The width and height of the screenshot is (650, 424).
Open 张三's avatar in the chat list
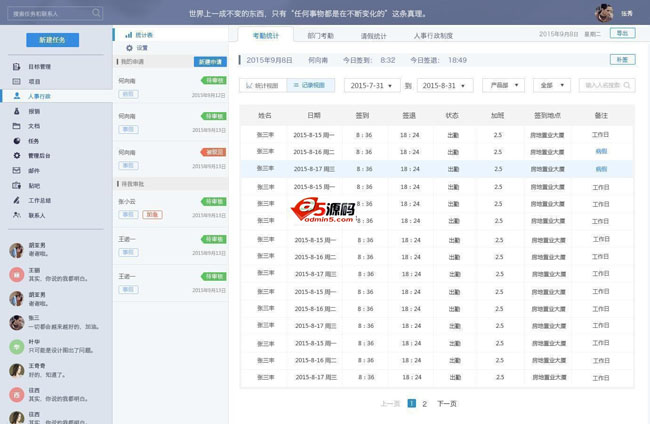17,322
